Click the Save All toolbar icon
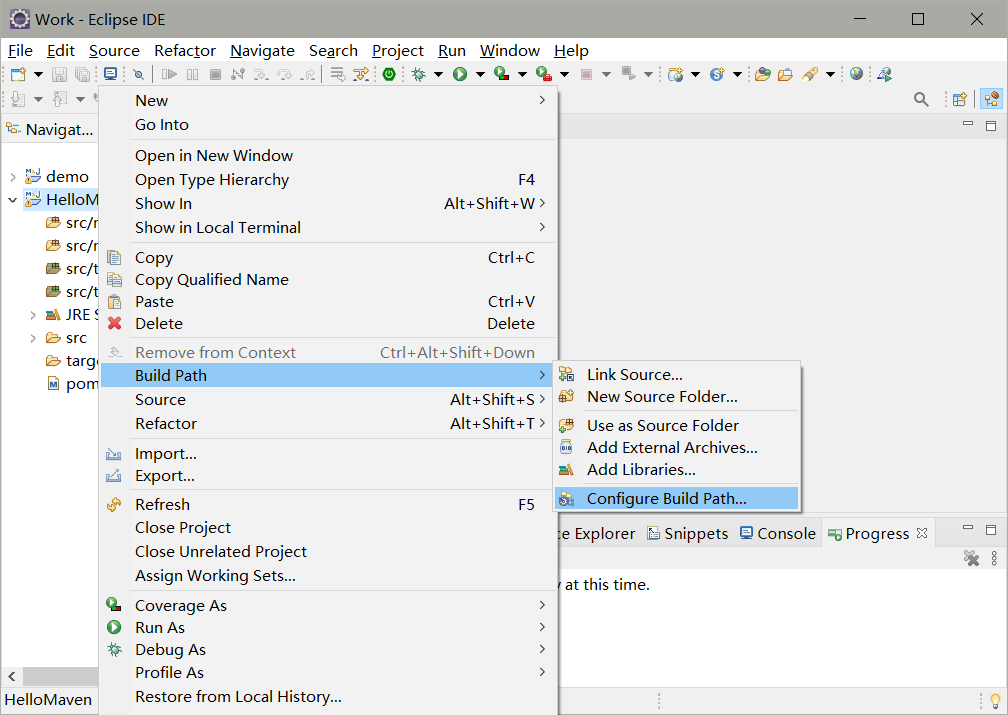Viewport: 1008px width, 715px height. (x=82, y=75)
